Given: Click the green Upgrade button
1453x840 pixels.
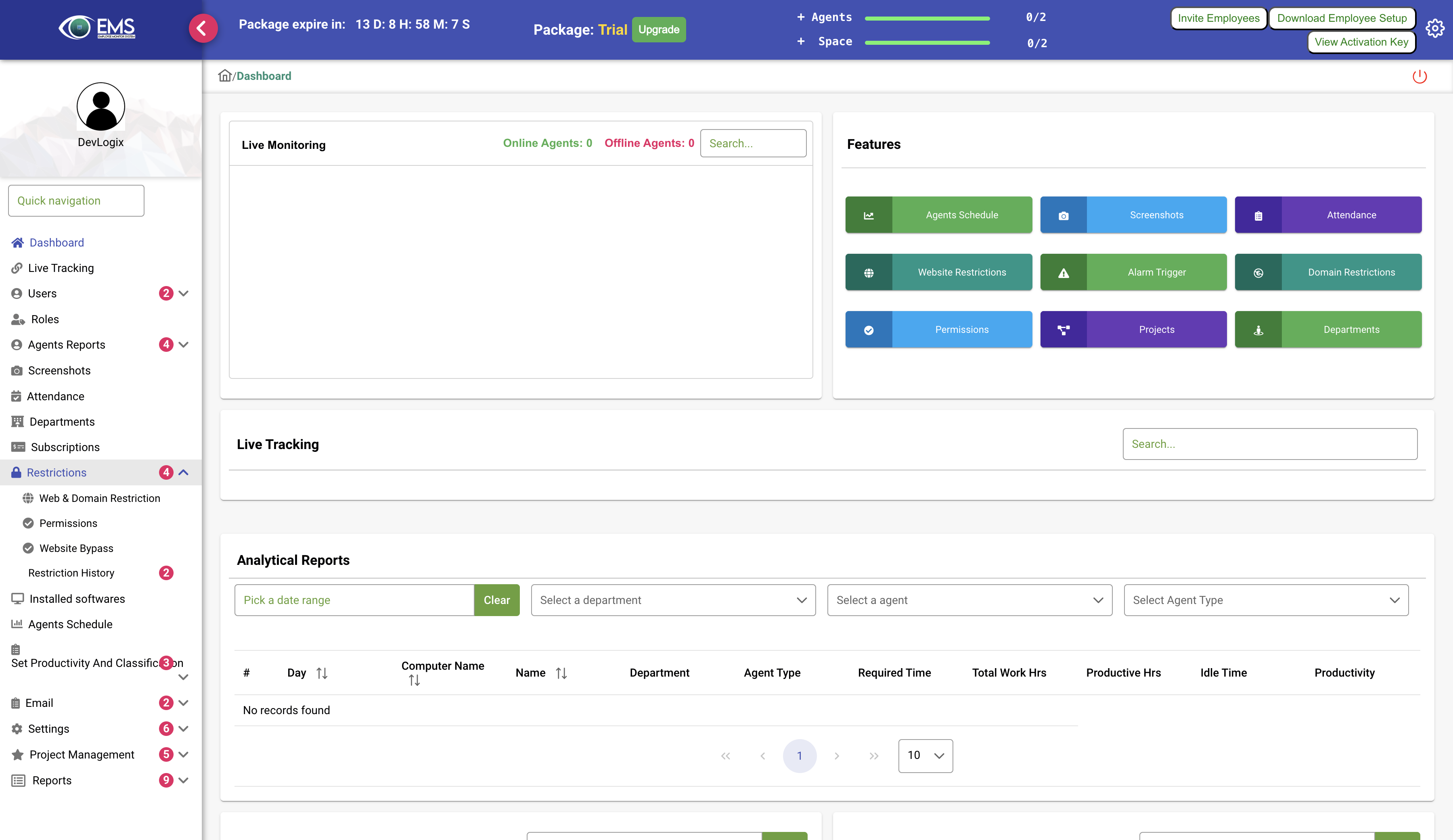Looking at the screenshot, I should pyautogui.click(x=658, y=29).
